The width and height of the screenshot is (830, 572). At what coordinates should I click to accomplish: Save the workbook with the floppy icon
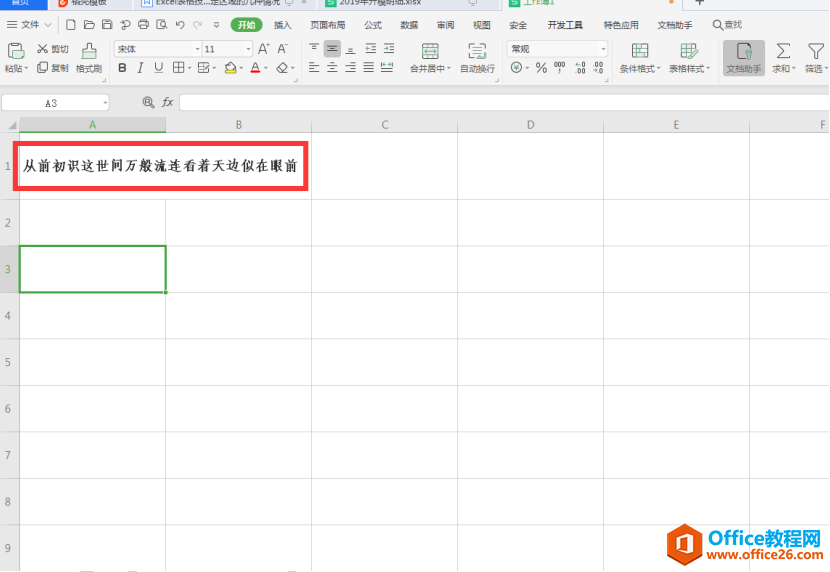click(107, 24)
